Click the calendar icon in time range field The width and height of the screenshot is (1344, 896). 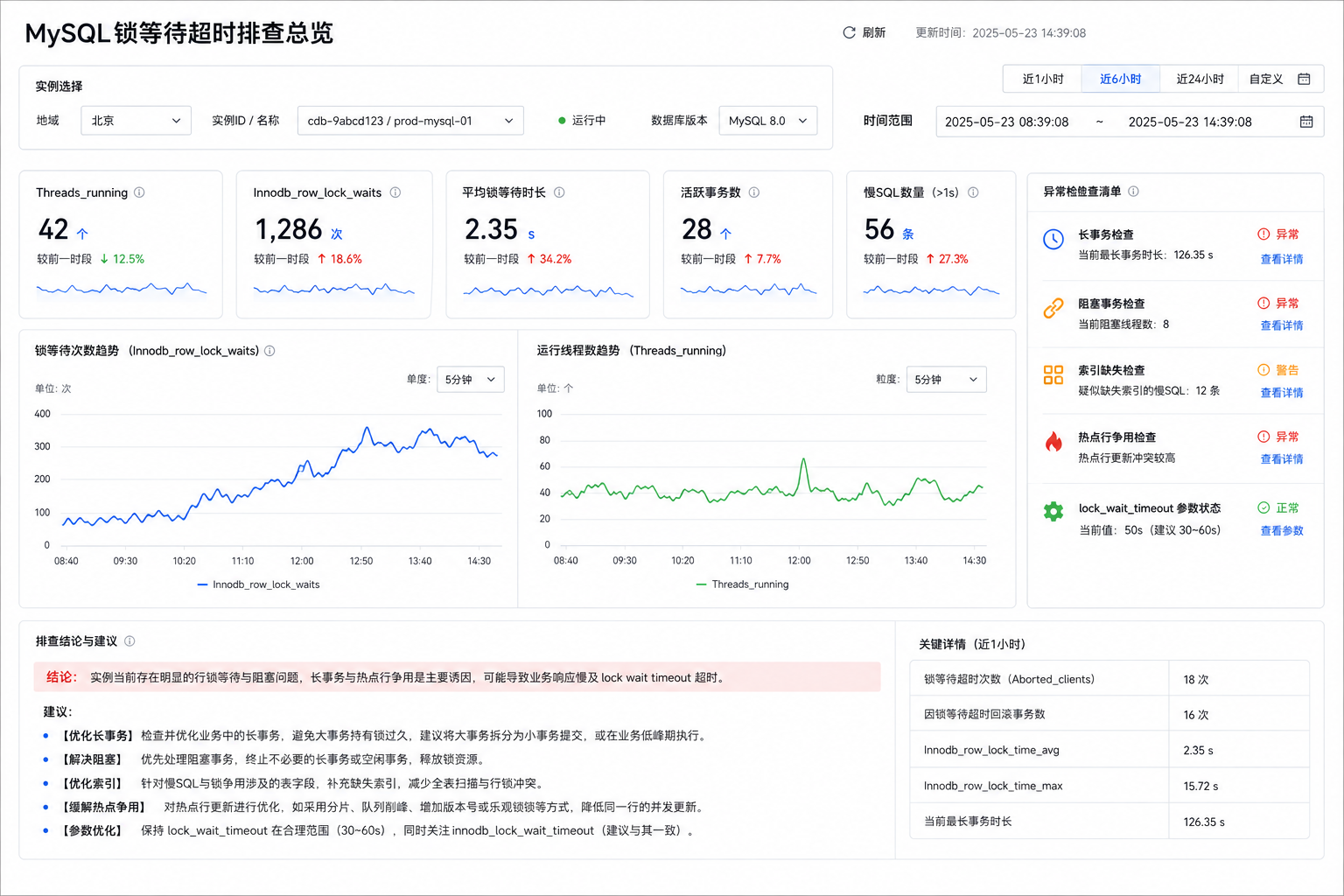click(1306, 122)
